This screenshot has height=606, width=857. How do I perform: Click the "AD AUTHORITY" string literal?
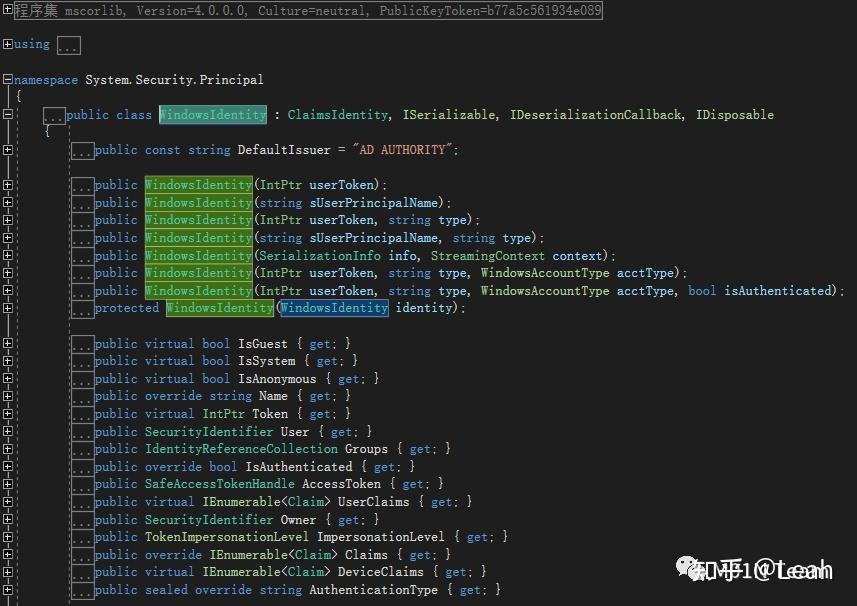403,150
